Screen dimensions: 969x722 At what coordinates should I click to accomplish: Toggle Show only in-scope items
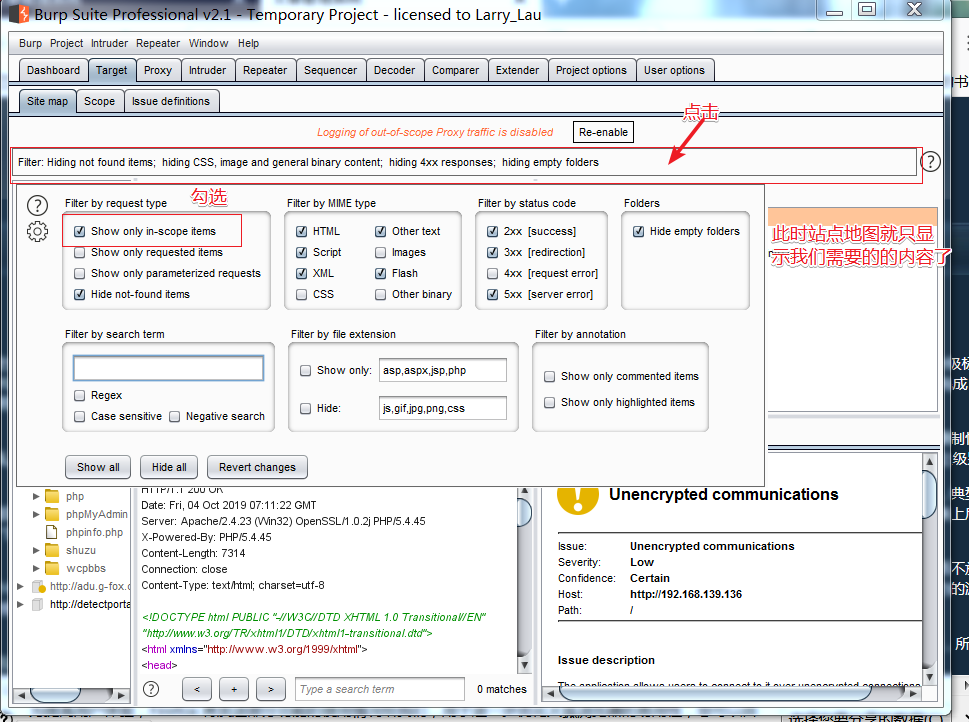tap(79, 231)
